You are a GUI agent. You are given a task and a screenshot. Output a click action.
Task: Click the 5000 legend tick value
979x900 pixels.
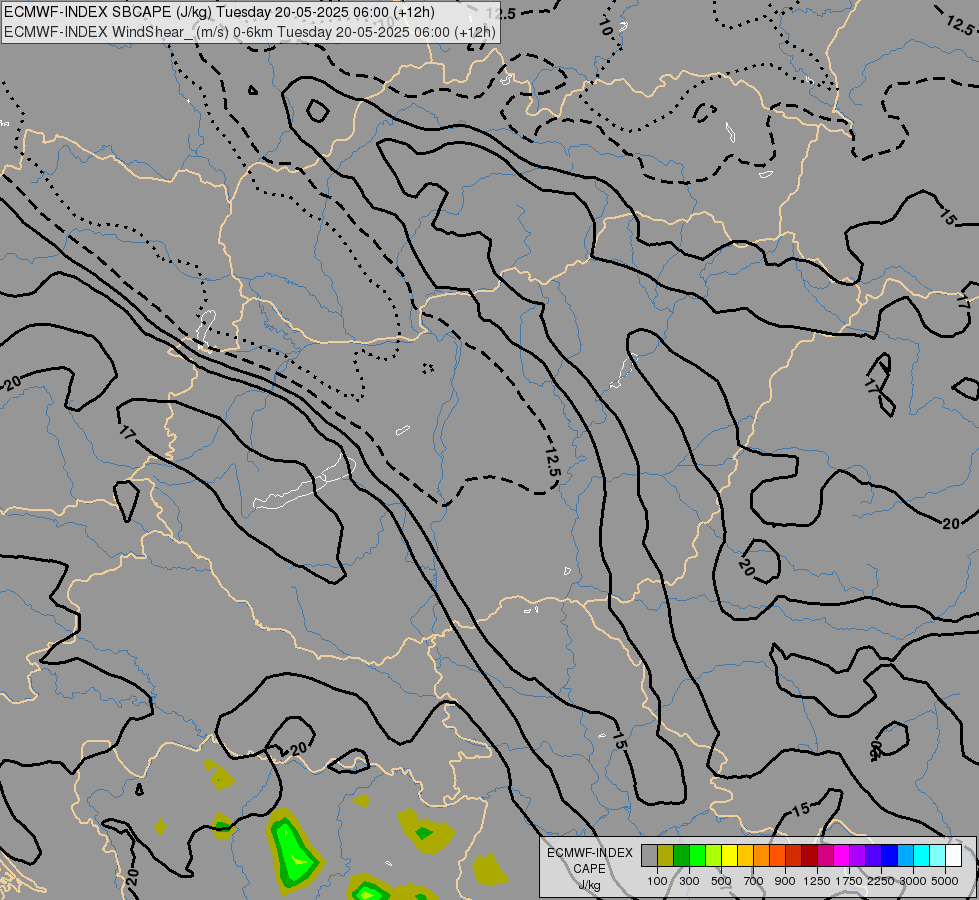[945, 881]
